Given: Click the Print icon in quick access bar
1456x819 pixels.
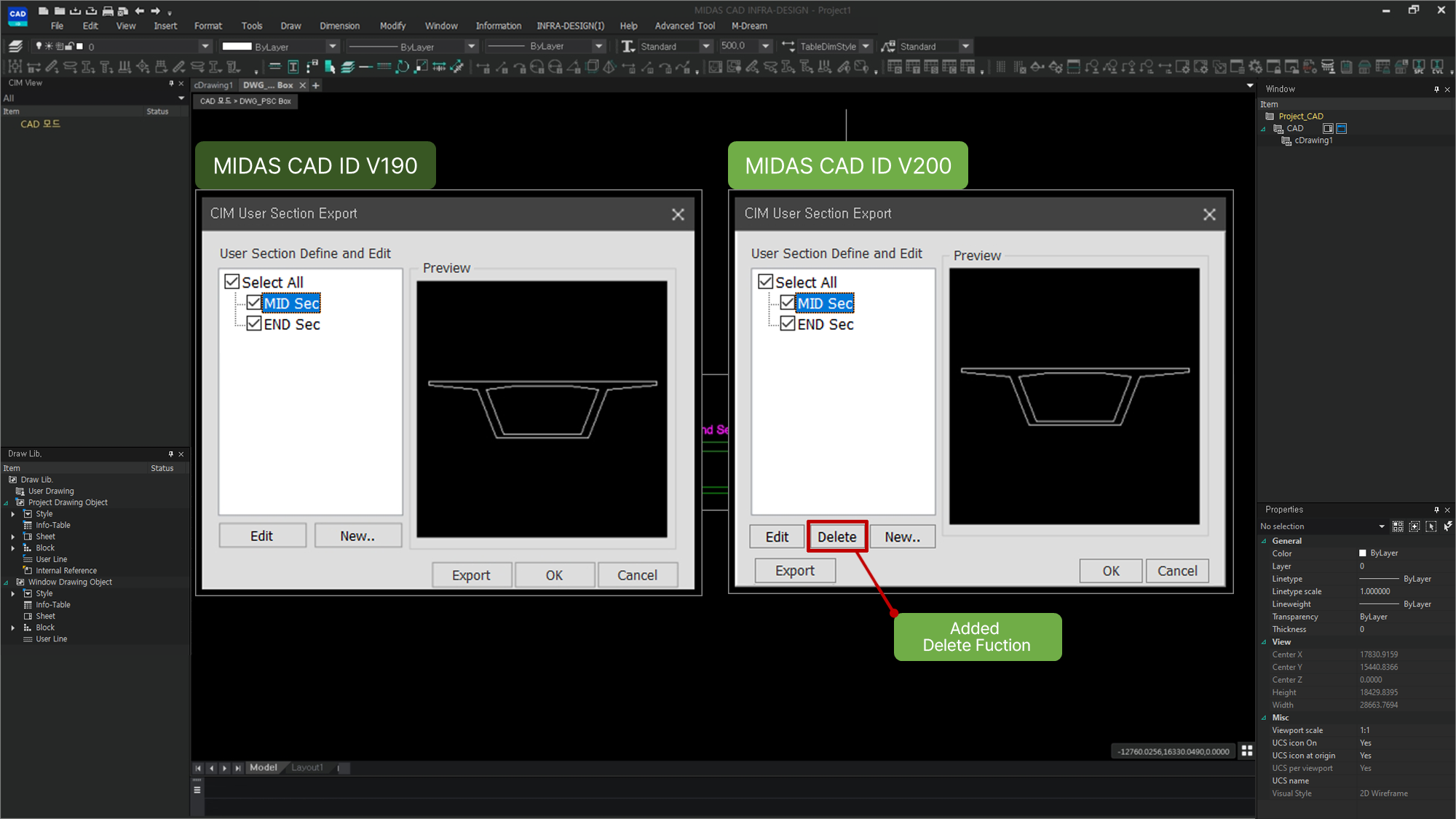Looking at the screenshot, I should point(108,11).
